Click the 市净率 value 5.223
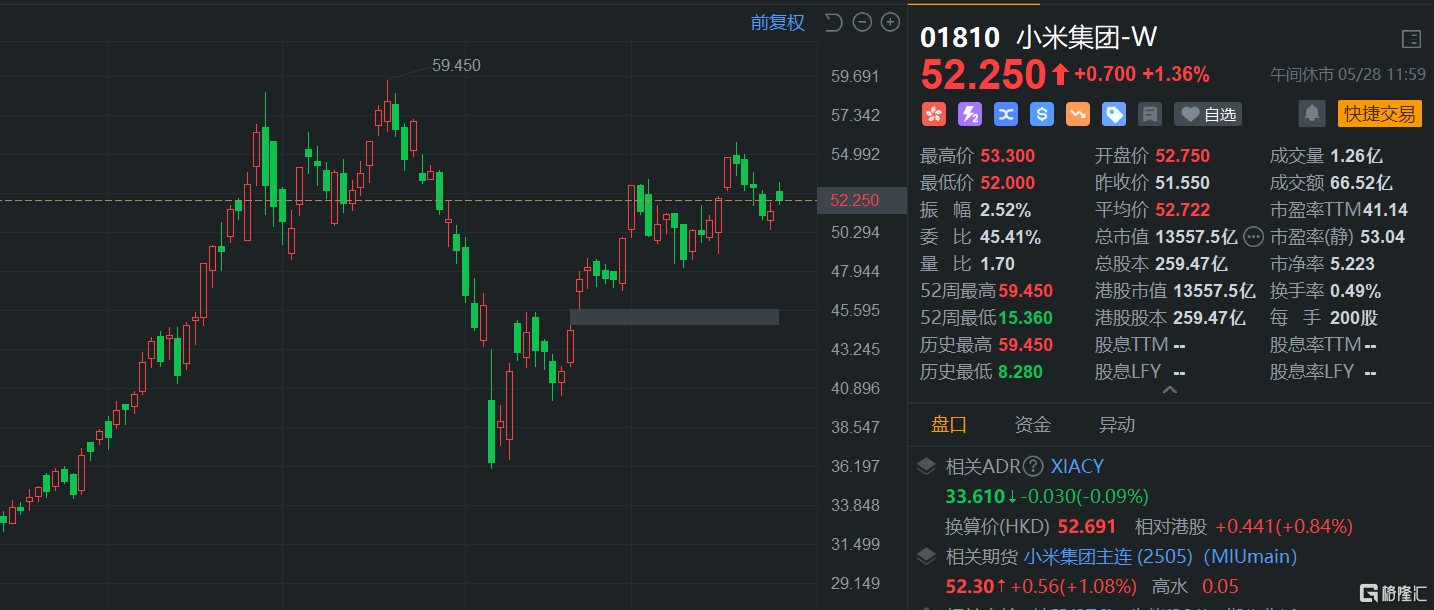This screenshot has height=610, width=1434. click(1352, 264)
